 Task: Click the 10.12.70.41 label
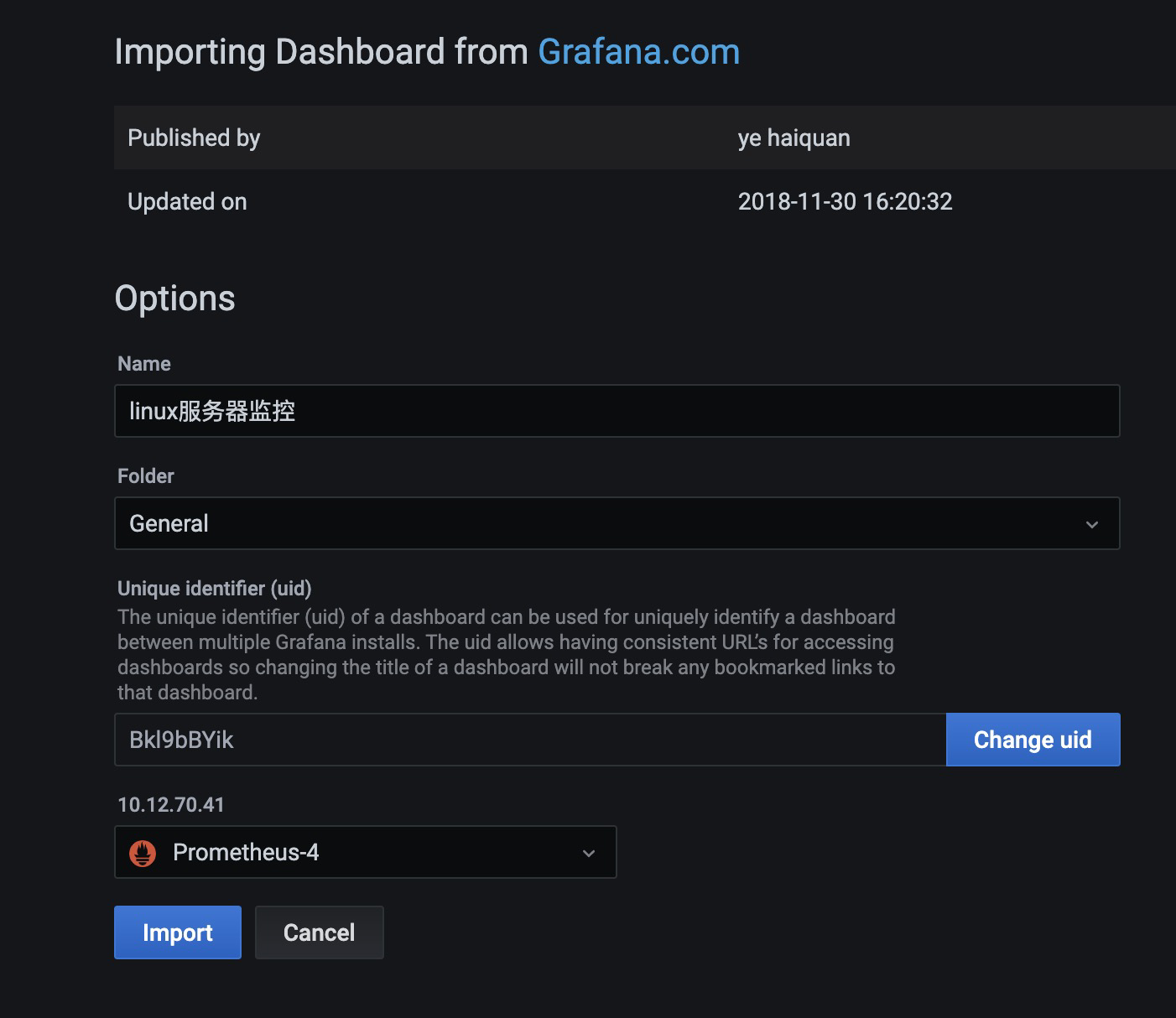(x=171, y=805)
